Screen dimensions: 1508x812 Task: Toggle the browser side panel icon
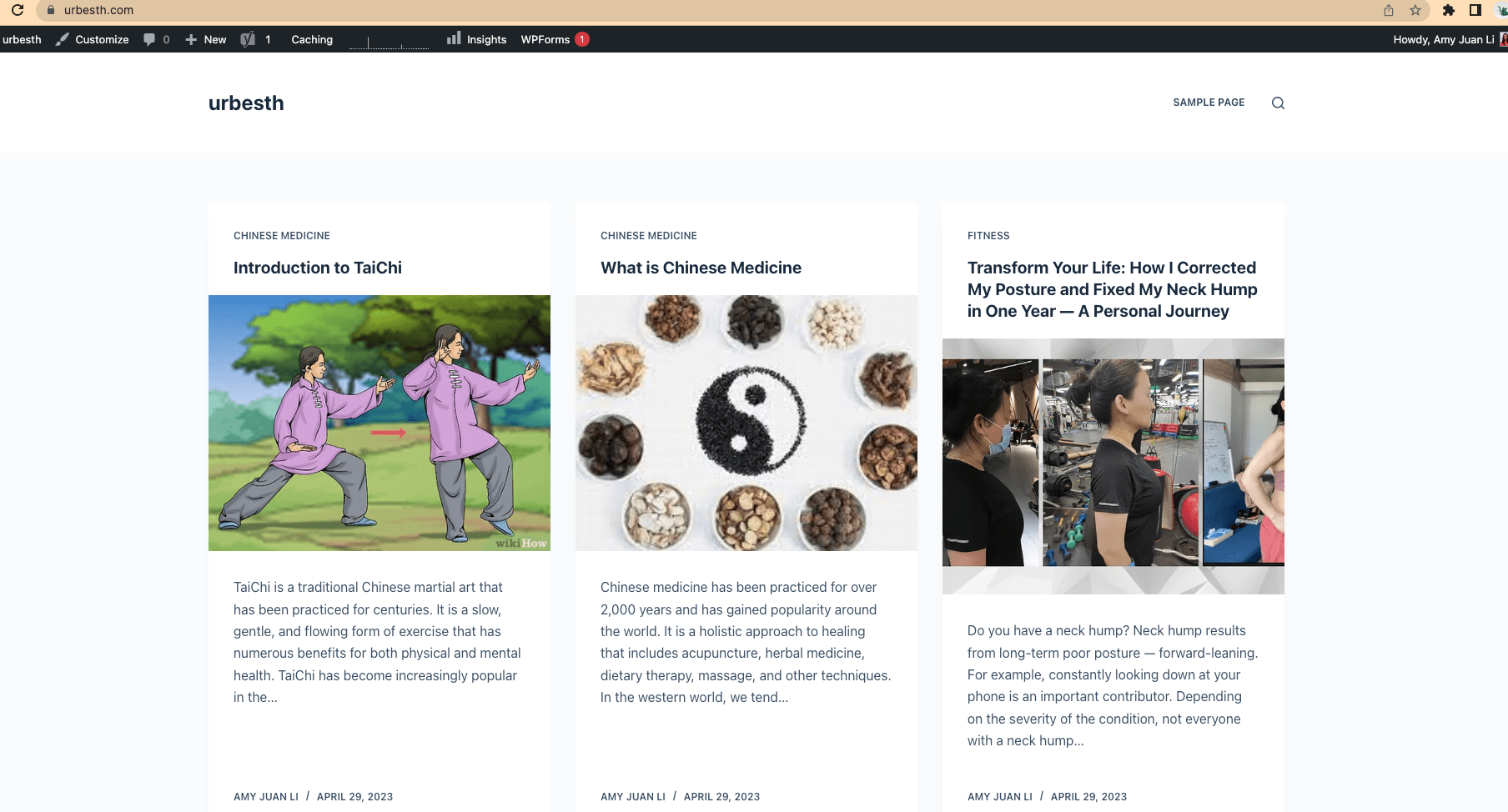pos(1475,10)
